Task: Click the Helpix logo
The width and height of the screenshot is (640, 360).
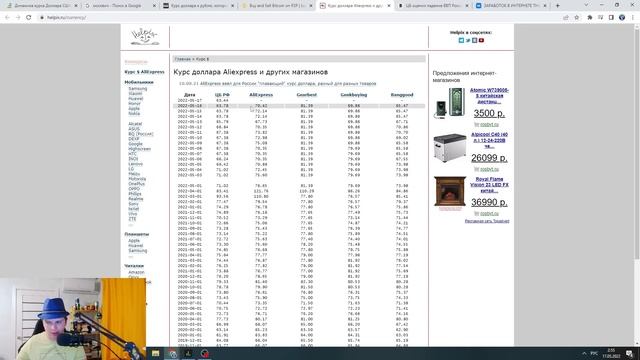Action: click(144, 37)
